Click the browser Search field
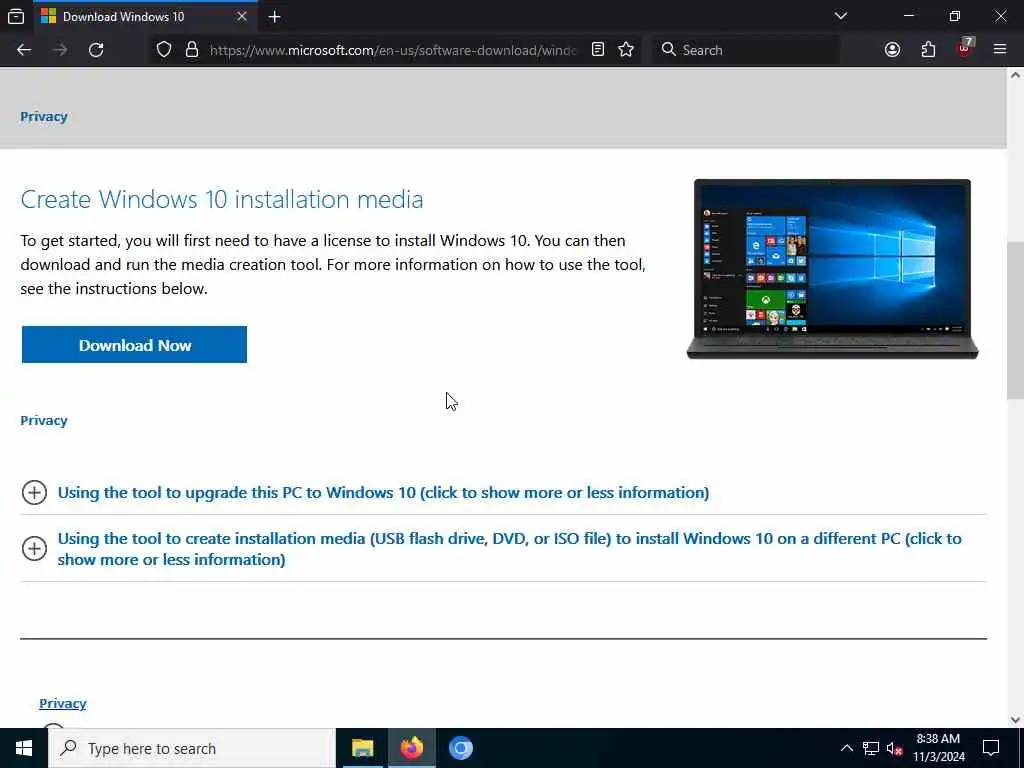 (x=746, y=50)
